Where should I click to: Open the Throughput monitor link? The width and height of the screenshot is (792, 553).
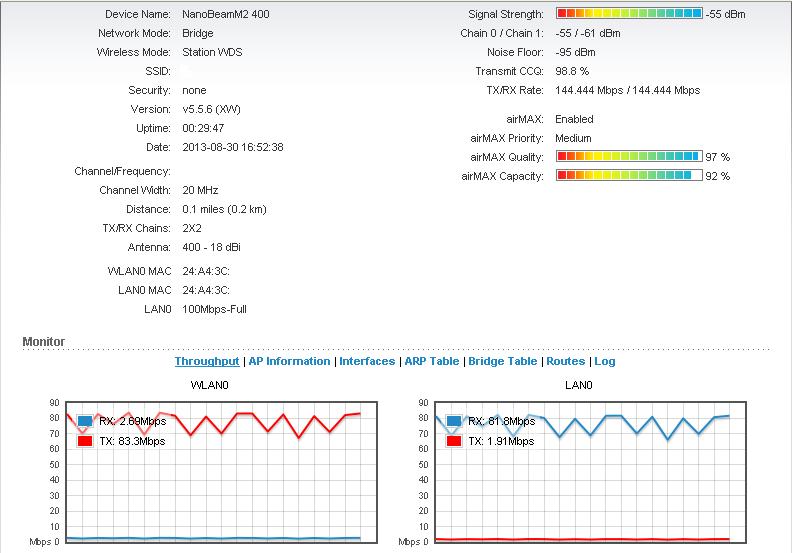coord(207,361)
